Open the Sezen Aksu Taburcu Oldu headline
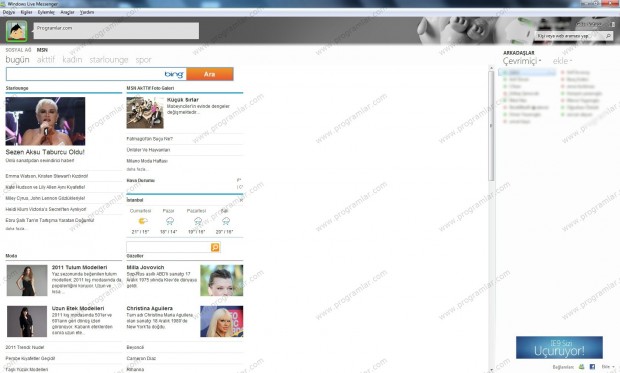This screenshot has width=620, height=373. pos(45,152)
